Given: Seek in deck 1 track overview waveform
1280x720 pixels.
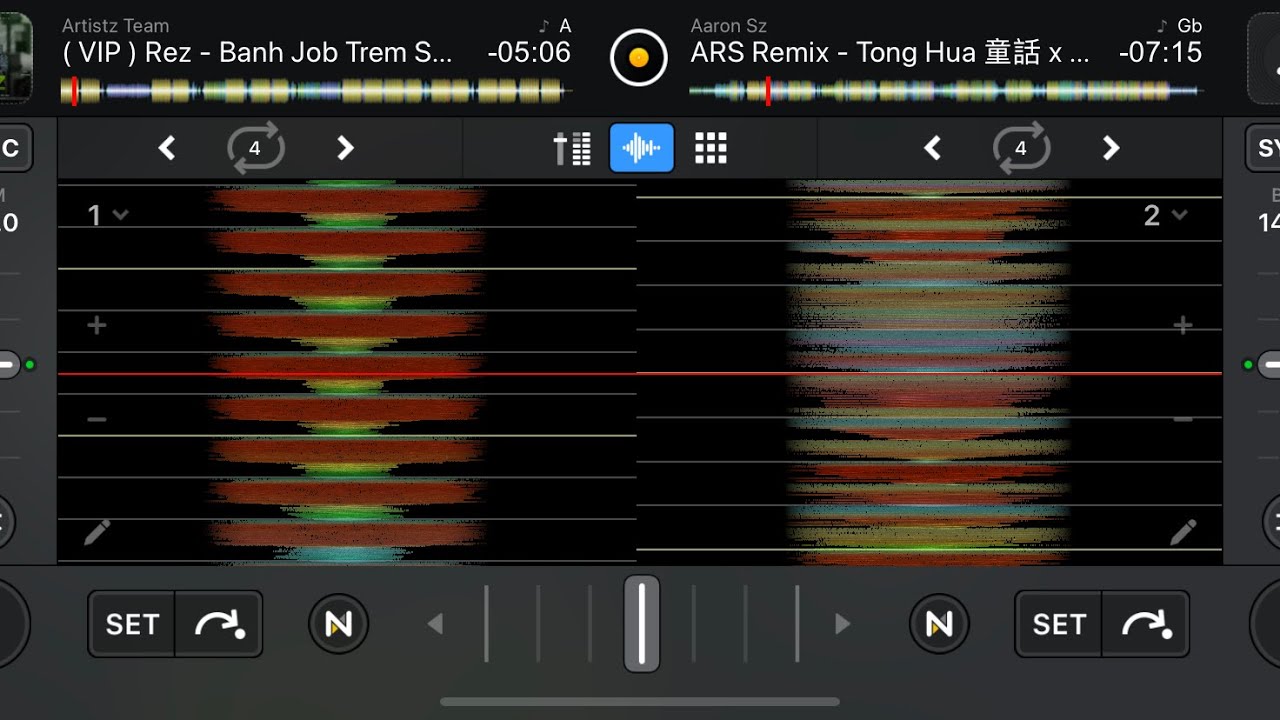Looking at the screenshot, I should click(x=316, y=91).
